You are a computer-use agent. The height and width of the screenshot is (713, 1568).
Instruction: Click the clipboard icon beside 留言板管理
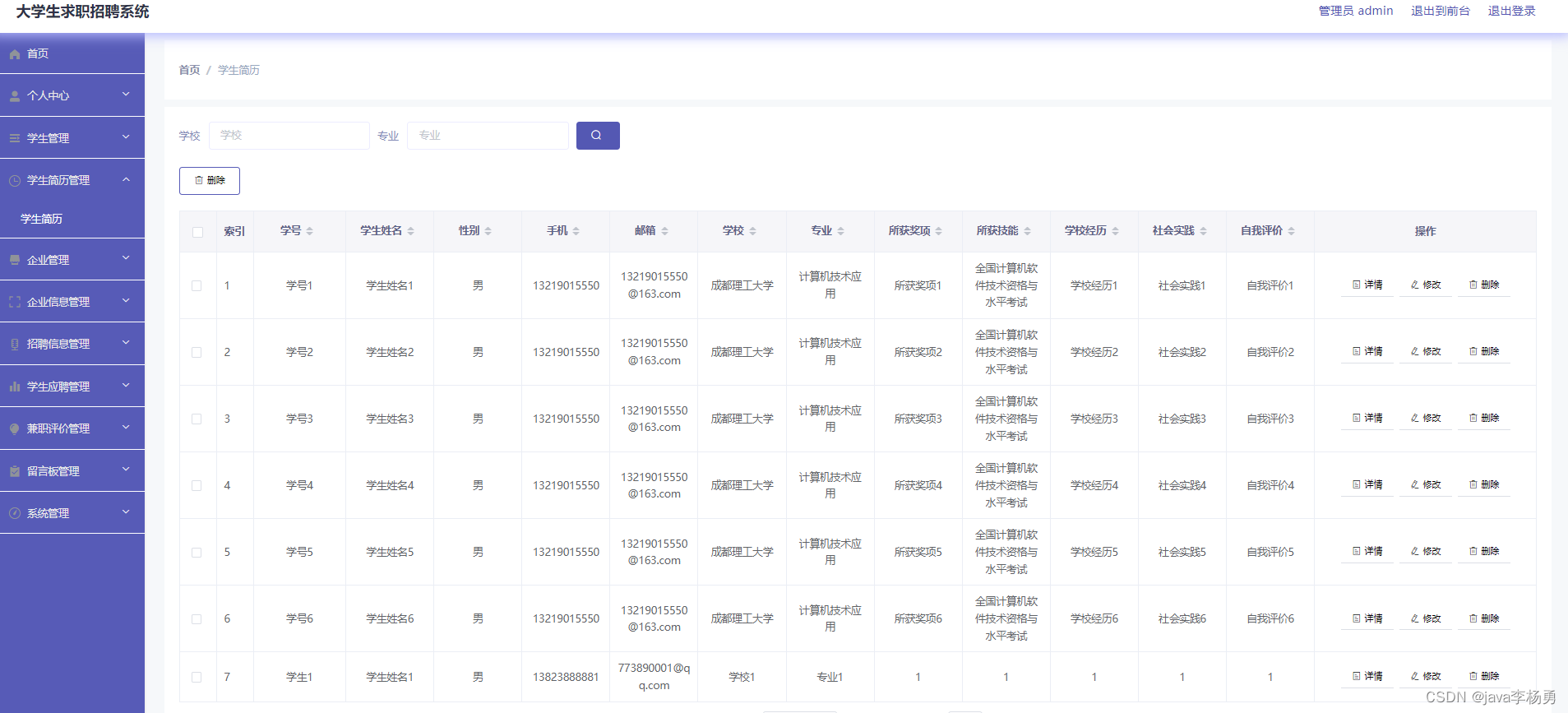click(x=15, y=471)
